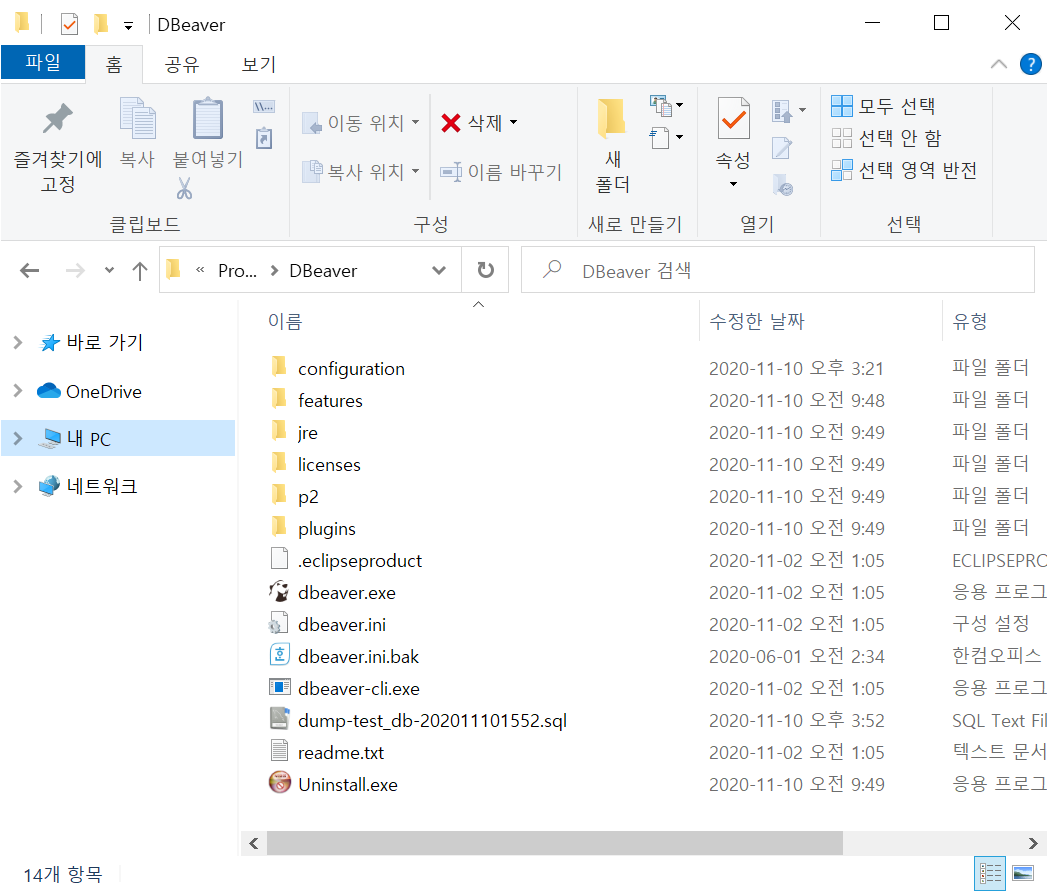1048x892 pixels.
Task: Expand Quick access (바로 가기) tree node
Action: [18, 343]
